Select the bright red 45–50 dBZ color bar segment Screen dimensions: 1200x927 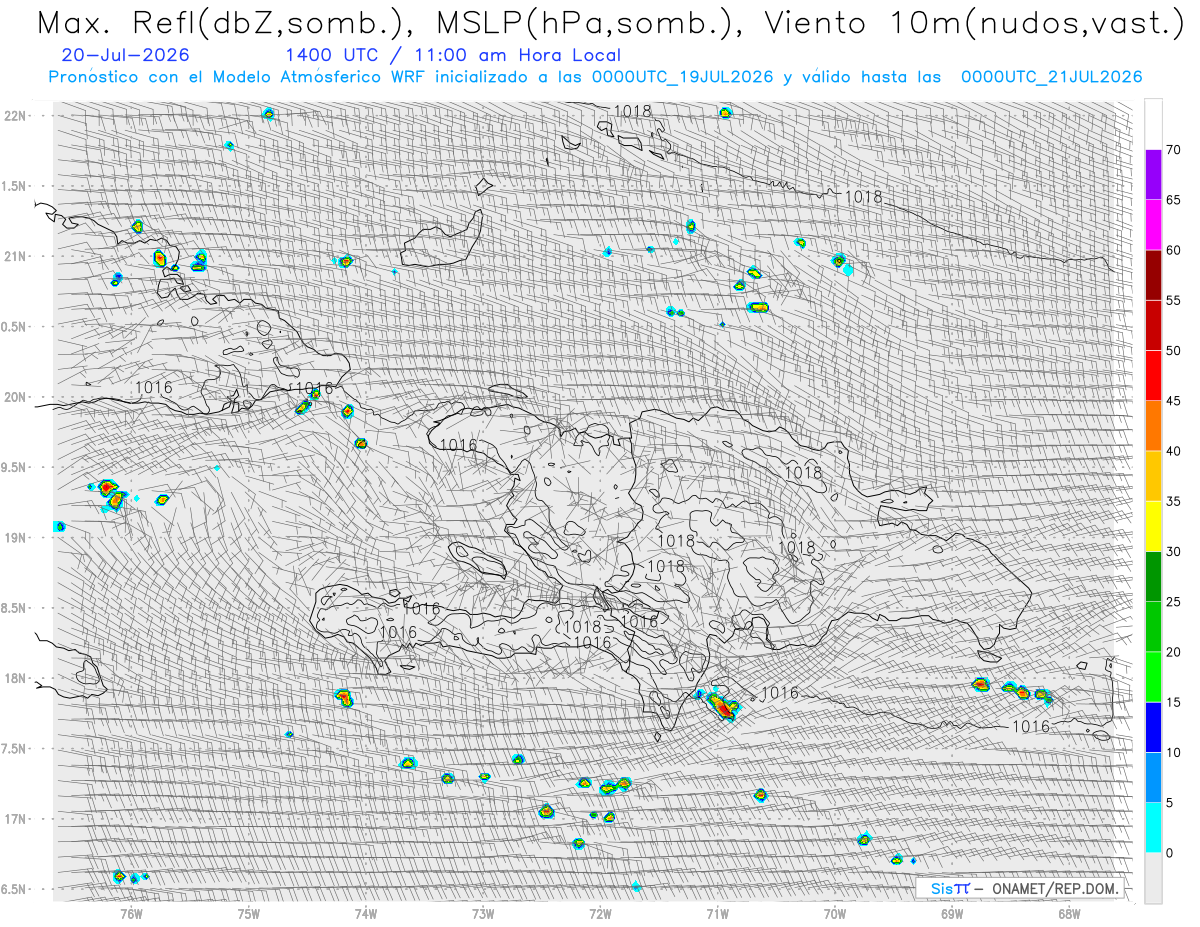(1153, 376)
